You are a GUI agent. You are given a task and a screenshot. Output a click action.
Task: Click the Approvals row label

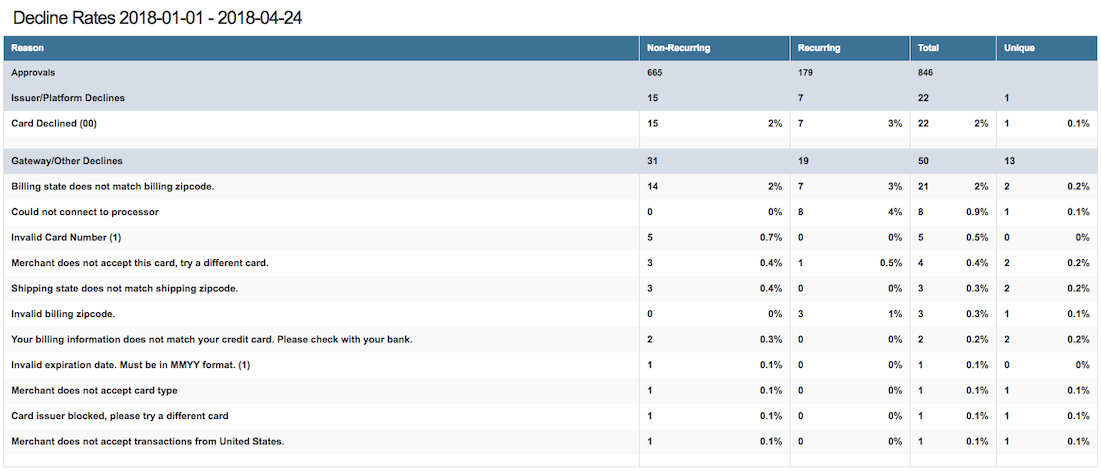pyautogui.click(x=33, y=73)
